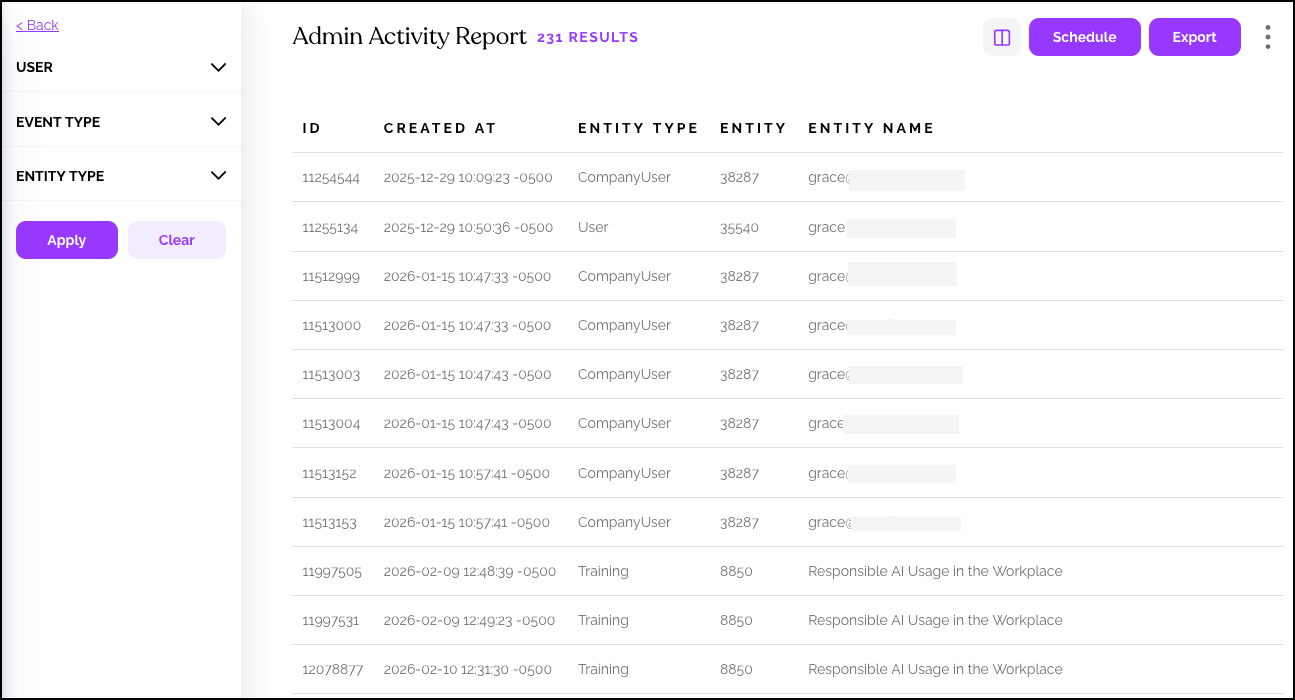Go back using the Back link

click(37, 25)
